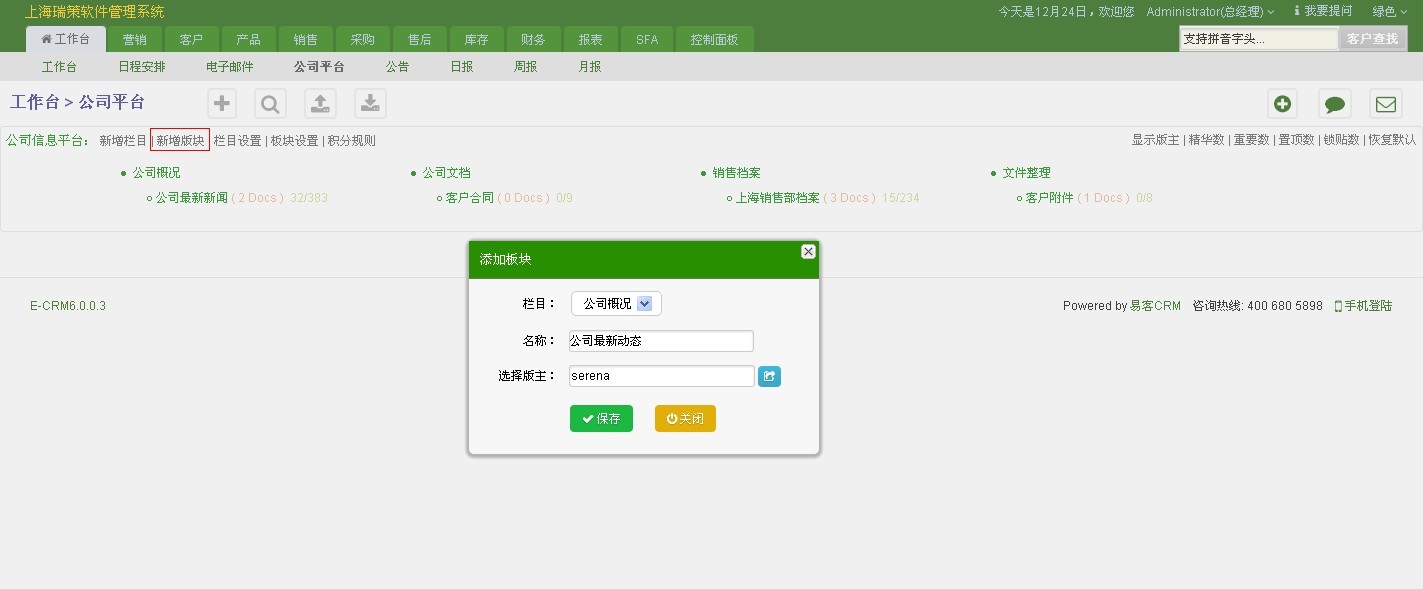This screenshot has width=1423, height=589.
Task: Click the 恢复默认 link
Action: click(1392, 140)
